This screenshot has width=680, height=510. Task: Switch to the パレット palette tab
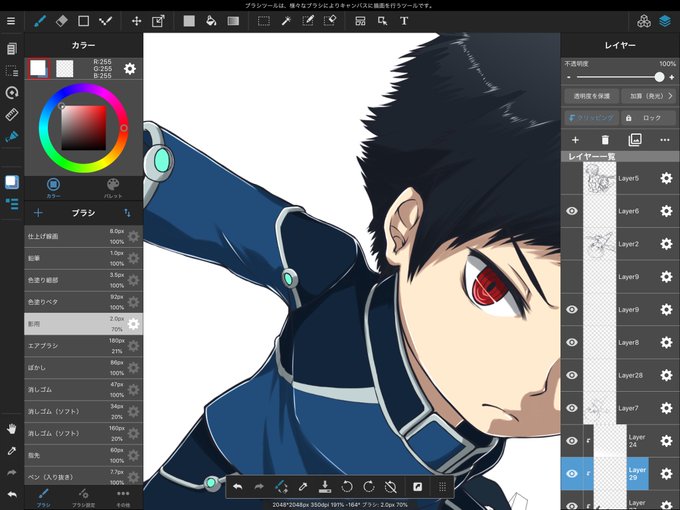(113, 188)
